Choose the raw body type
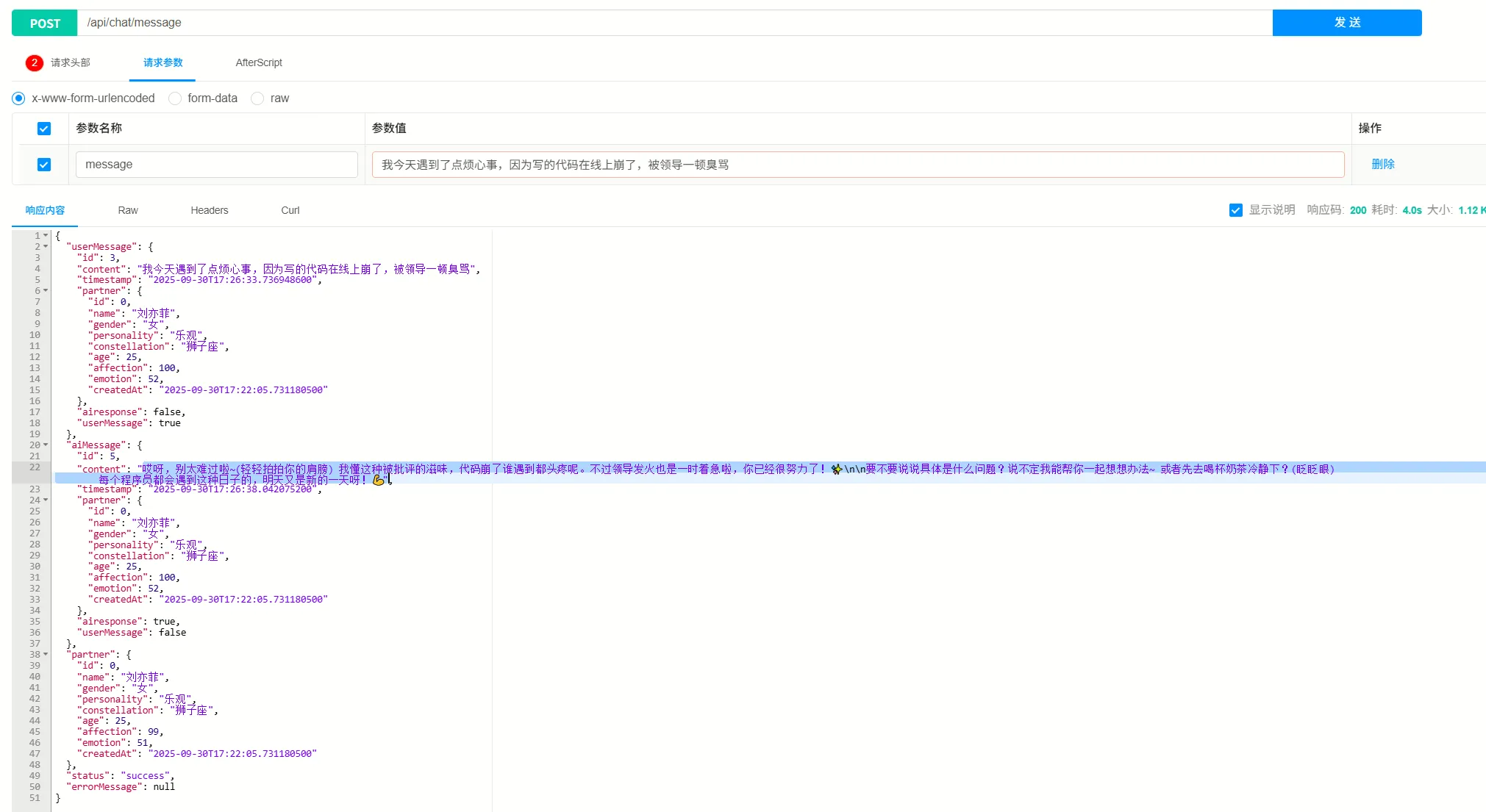This screenshot has width=1486, height=812. 257,98
